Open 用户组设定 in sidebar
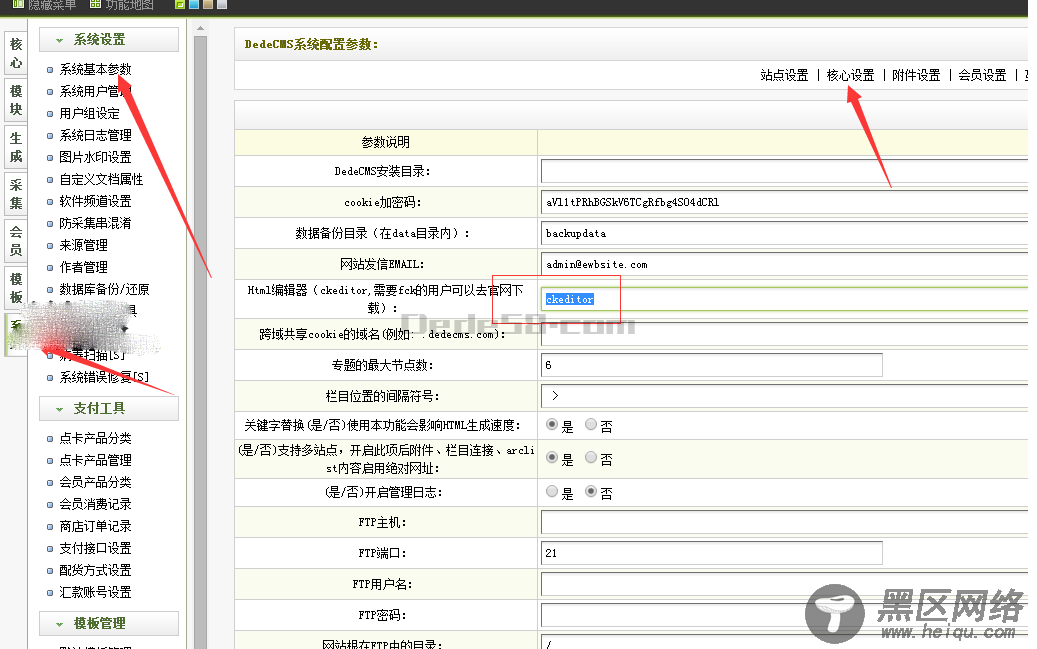1037x649 pixels. coord(89,113)
